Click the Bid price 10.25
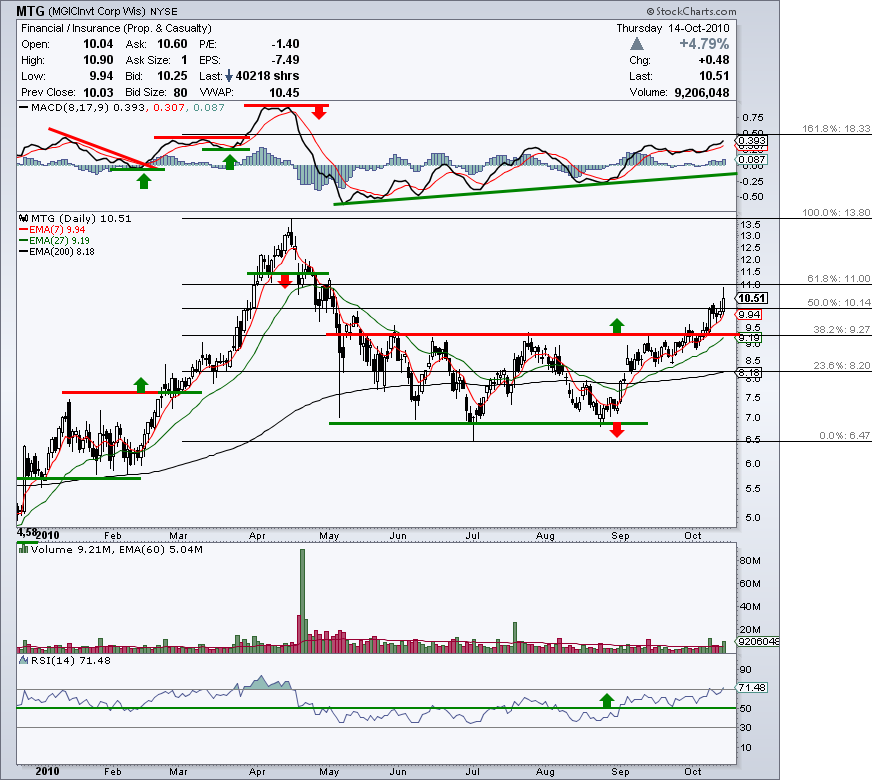Screen dimensions: 880x780 [172, 76]
